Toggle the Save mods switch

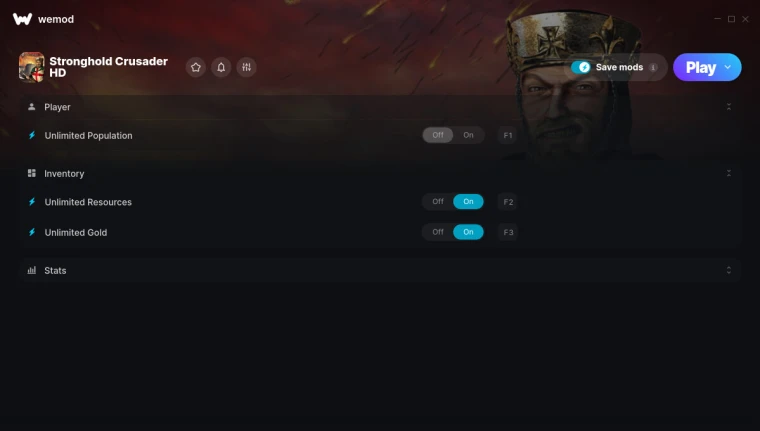(581, 67)
